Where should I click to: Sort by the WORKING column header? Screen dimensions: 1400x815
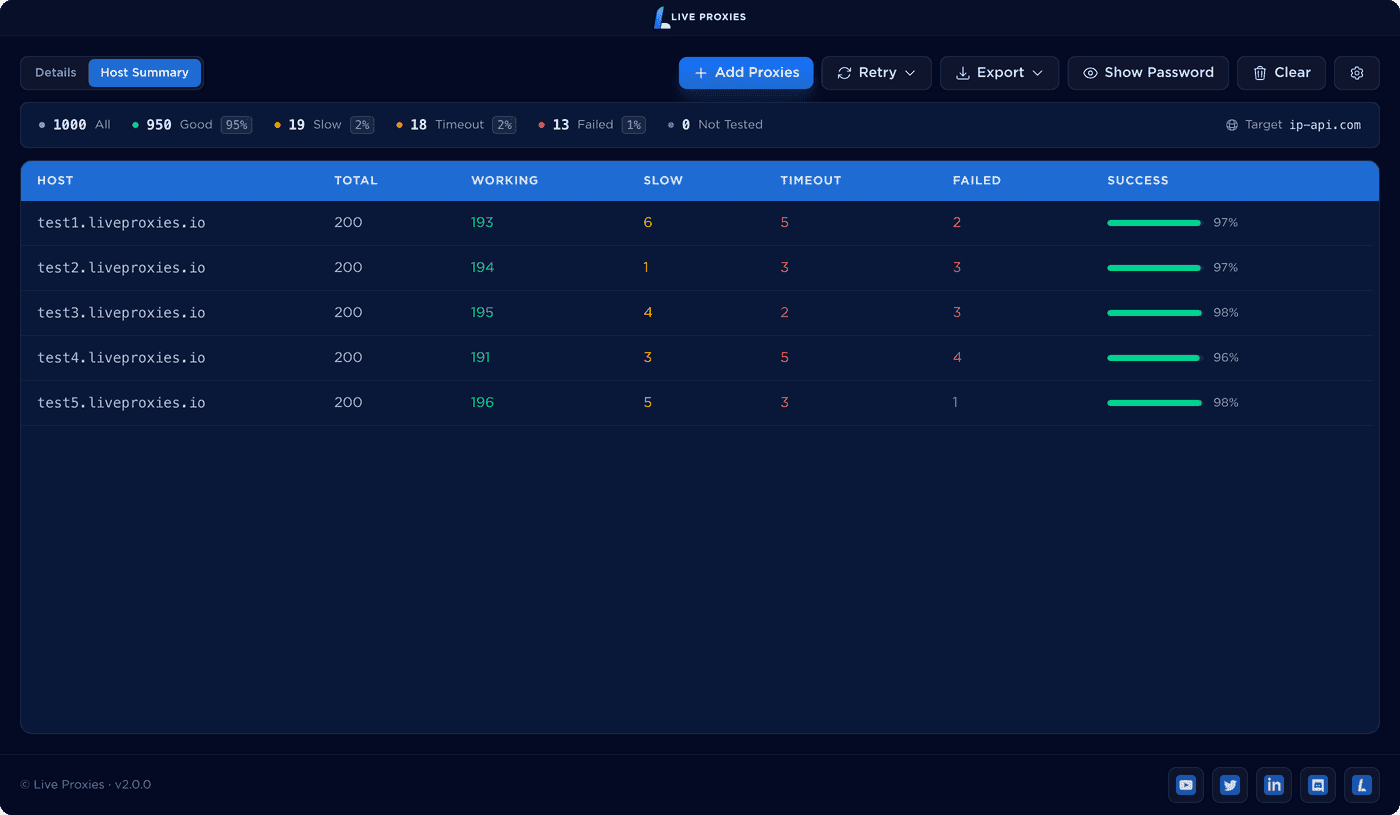click(505, 181)
